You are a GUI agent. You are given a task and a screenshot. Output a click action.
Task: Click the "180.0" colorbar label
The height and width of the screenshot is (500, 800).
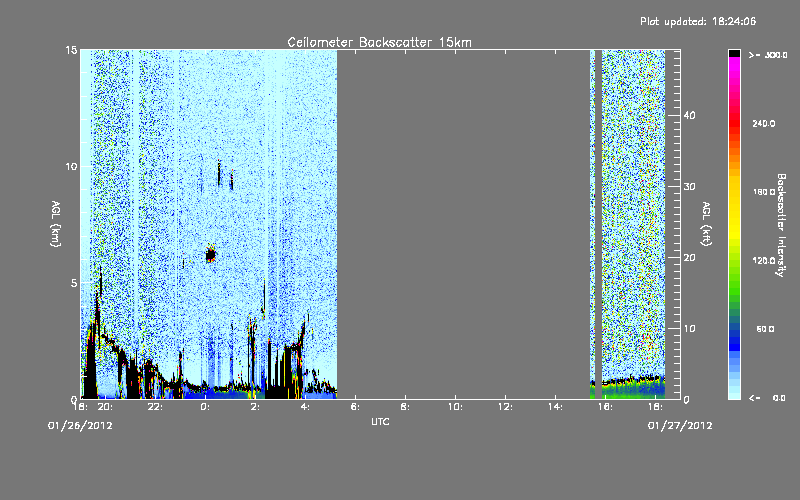tap(764, 192)
